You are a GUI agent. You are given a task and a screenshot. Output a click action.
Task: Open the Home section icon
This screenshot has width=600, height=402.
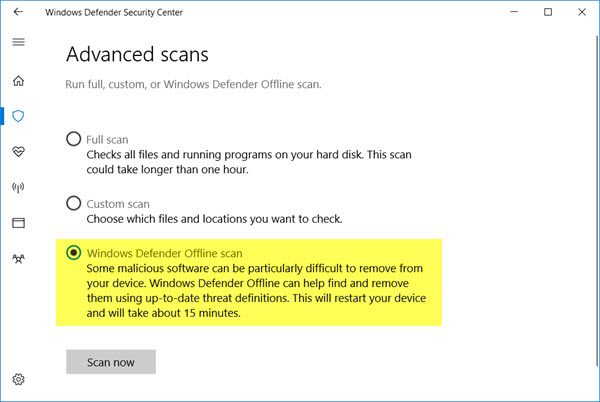click(18, 80)
